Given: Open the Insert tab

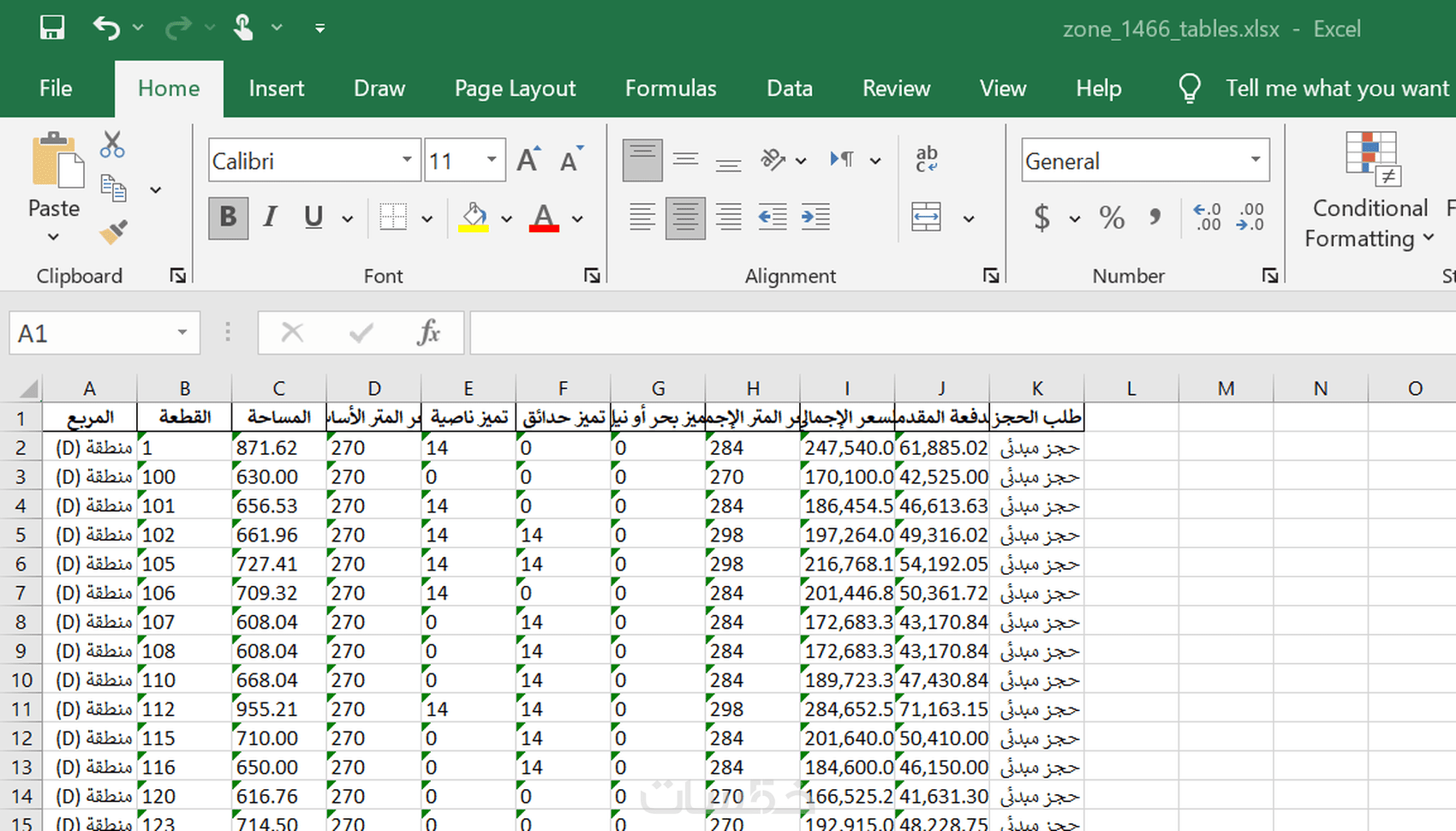Looking at the screenshot, I should (x=276, y=88).
